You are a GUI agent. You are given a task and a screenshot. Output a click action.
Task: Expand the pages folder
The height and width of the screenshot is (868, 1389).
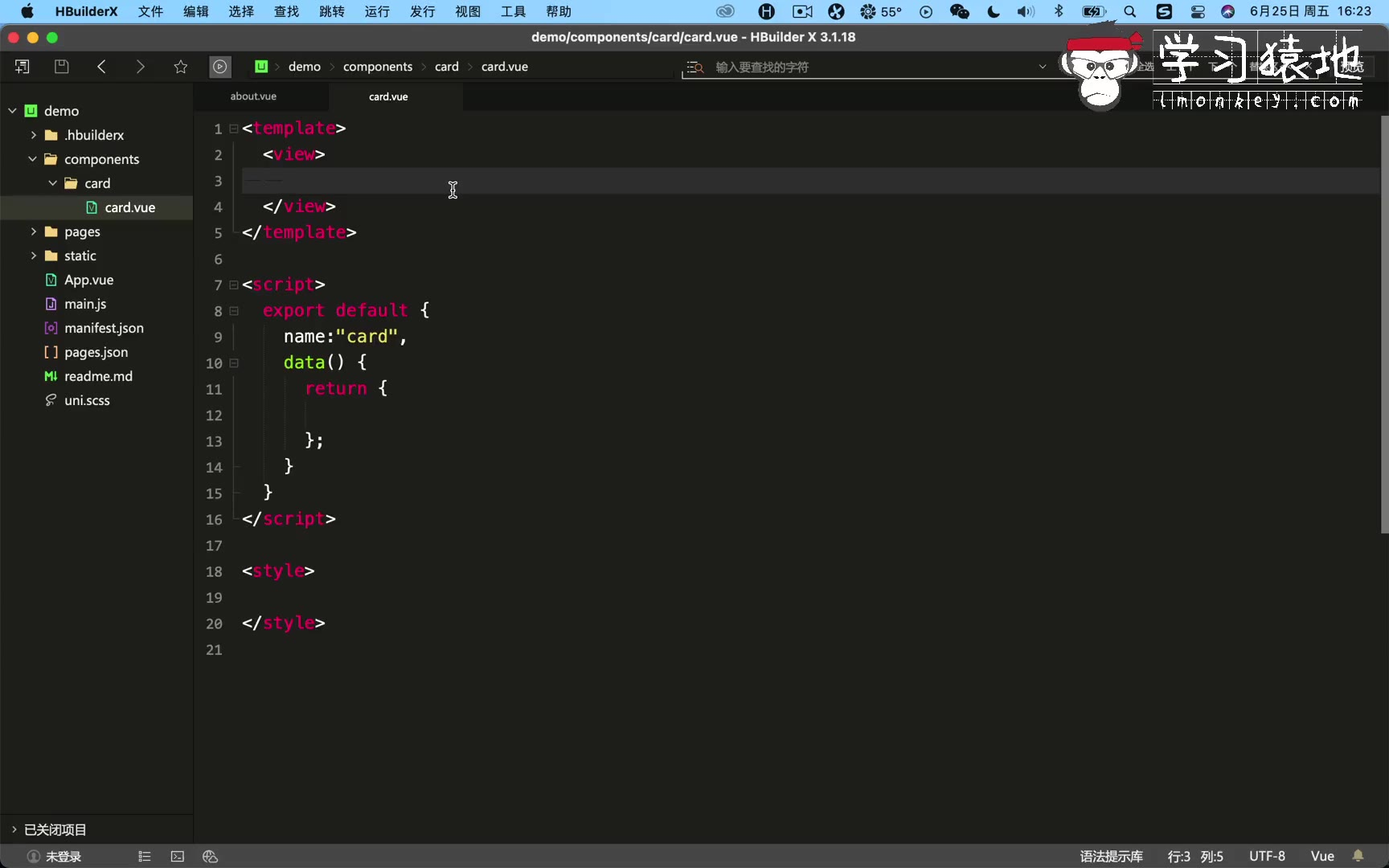[x=34, y=231]
